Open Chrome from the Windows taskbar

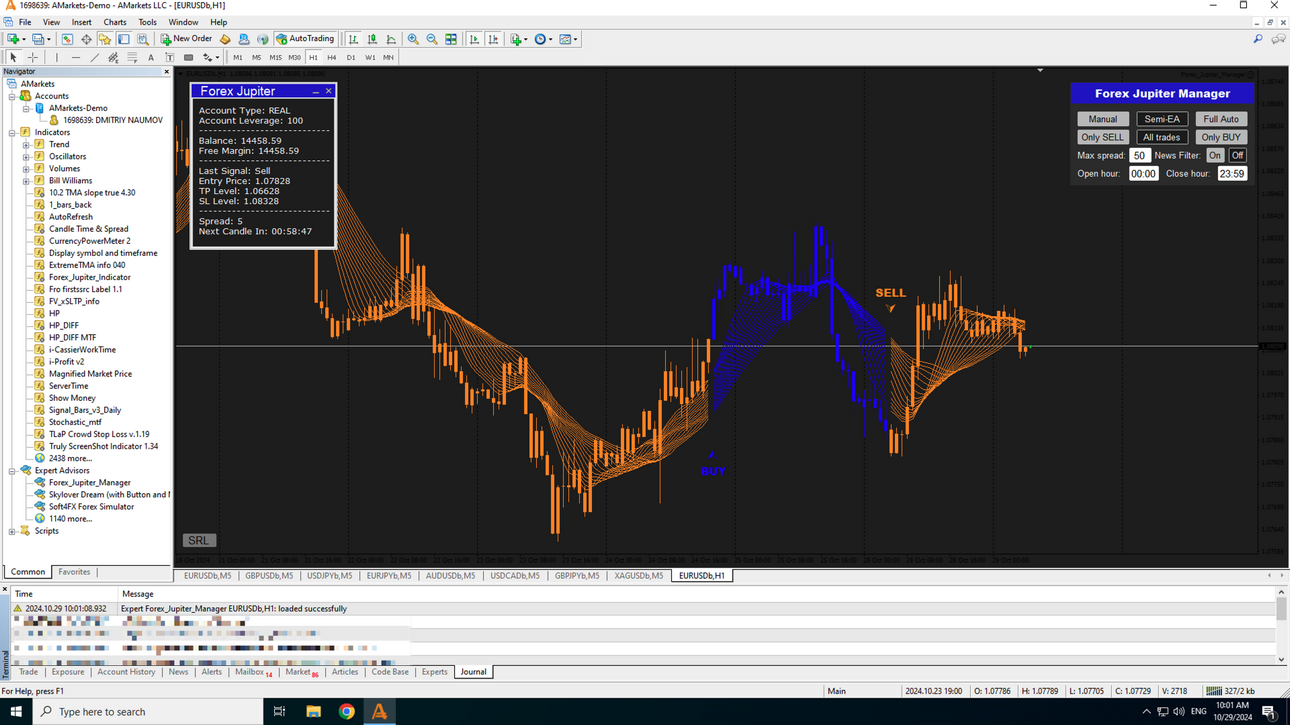(x=346, y=711)
